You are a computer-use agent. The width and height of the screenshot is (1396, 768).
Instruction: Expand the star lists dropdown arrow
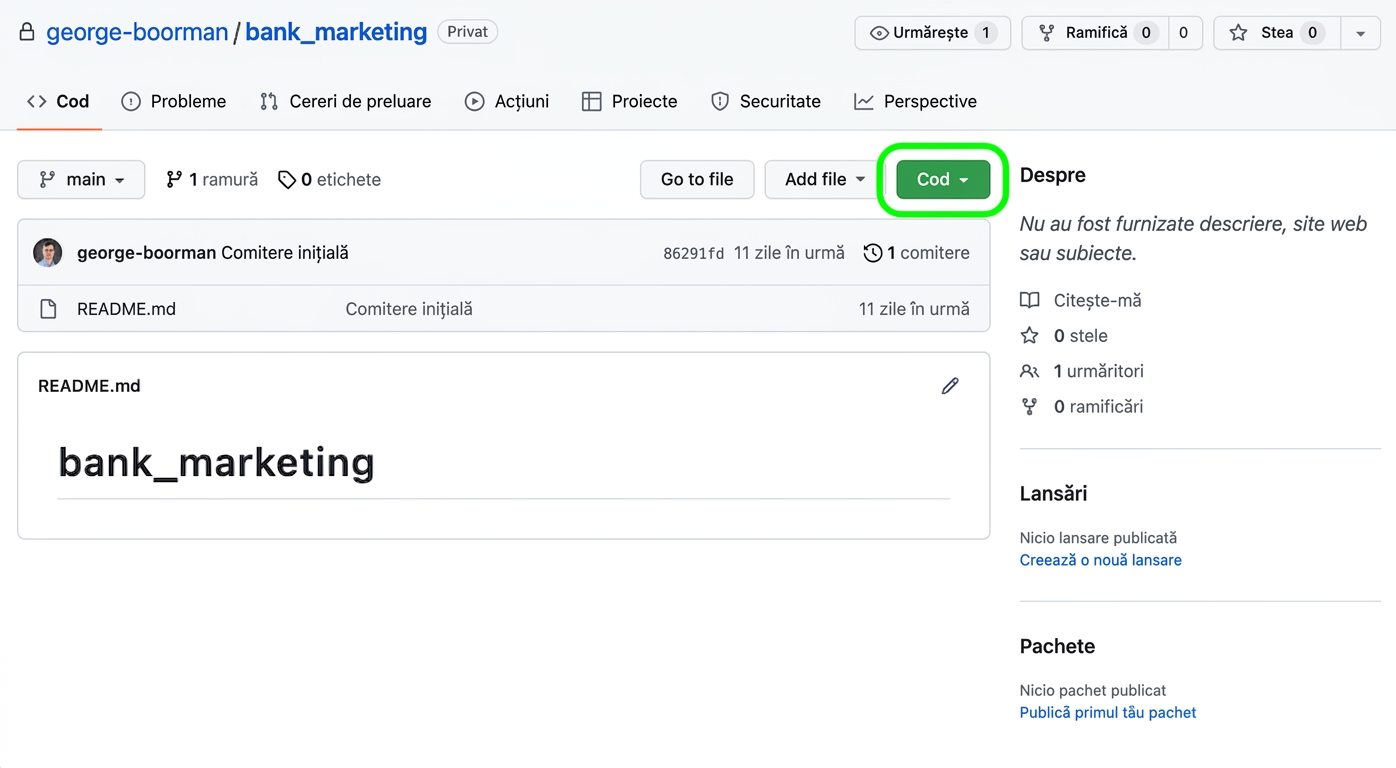(x=1360, y=33)
